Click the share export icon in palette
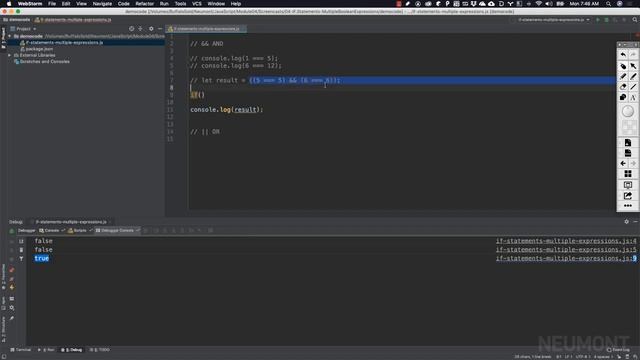 point(628,196)
